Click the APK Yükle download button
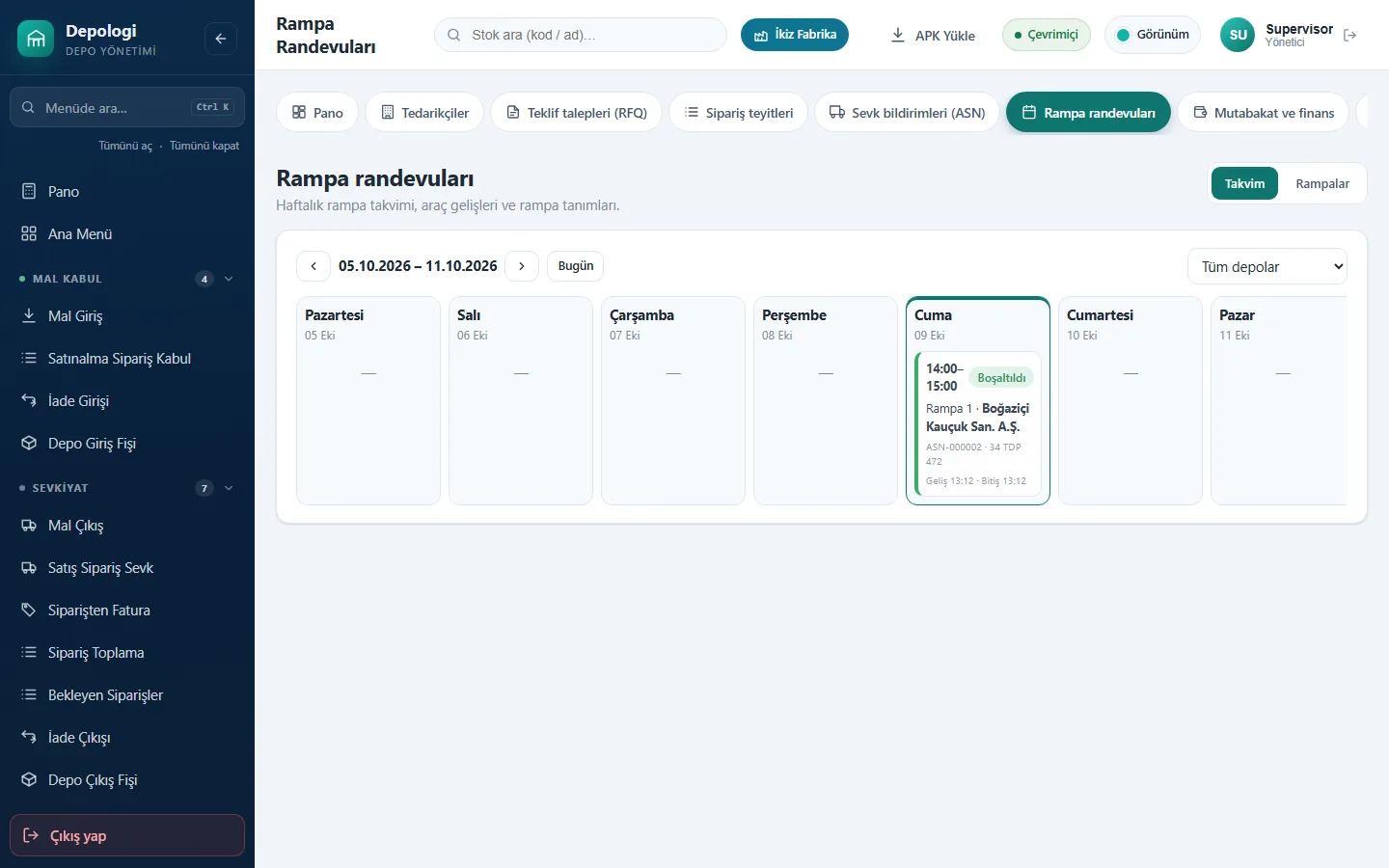The image size is (1389, 868). pos(933,35)
